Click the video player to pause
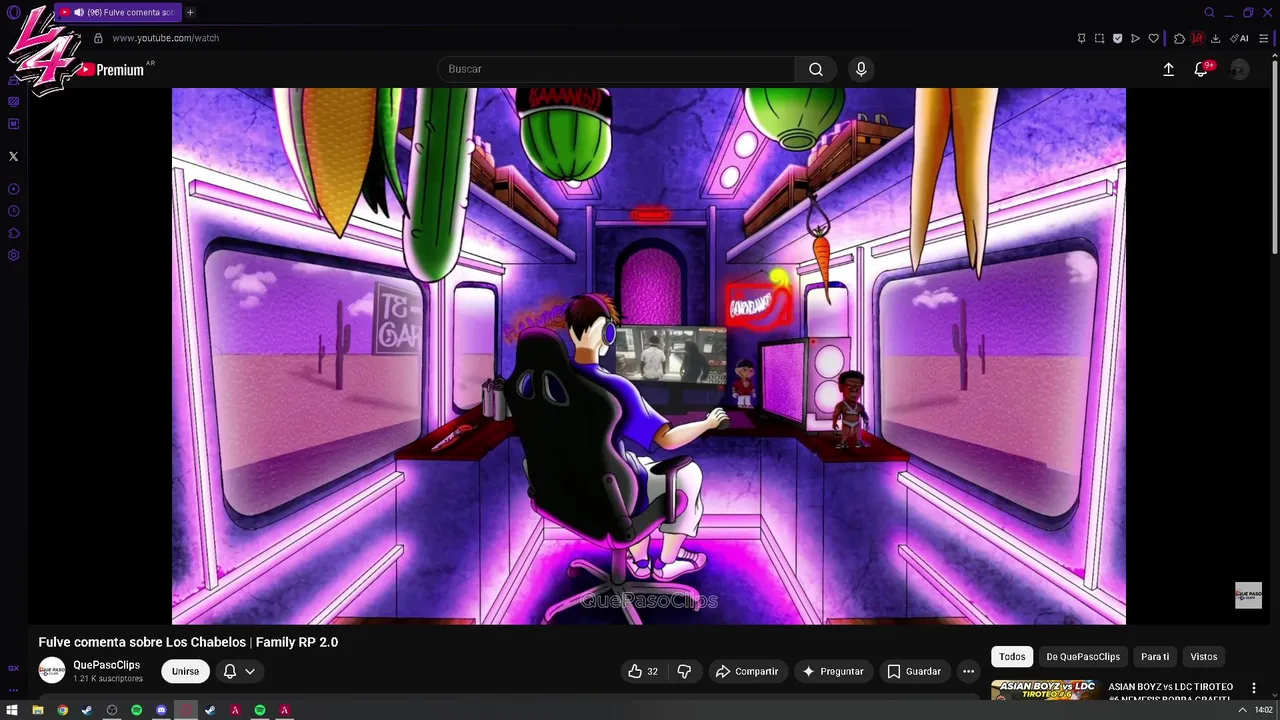This screenshot has width=1280, height=720. pyautogui.click(x=649, y=356)
